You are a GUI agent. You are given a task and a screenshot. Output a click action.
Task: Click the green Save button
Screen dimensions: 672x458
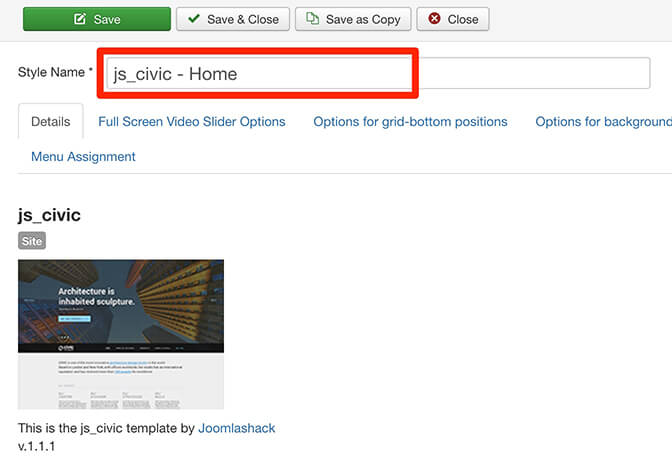coord(97,19)
